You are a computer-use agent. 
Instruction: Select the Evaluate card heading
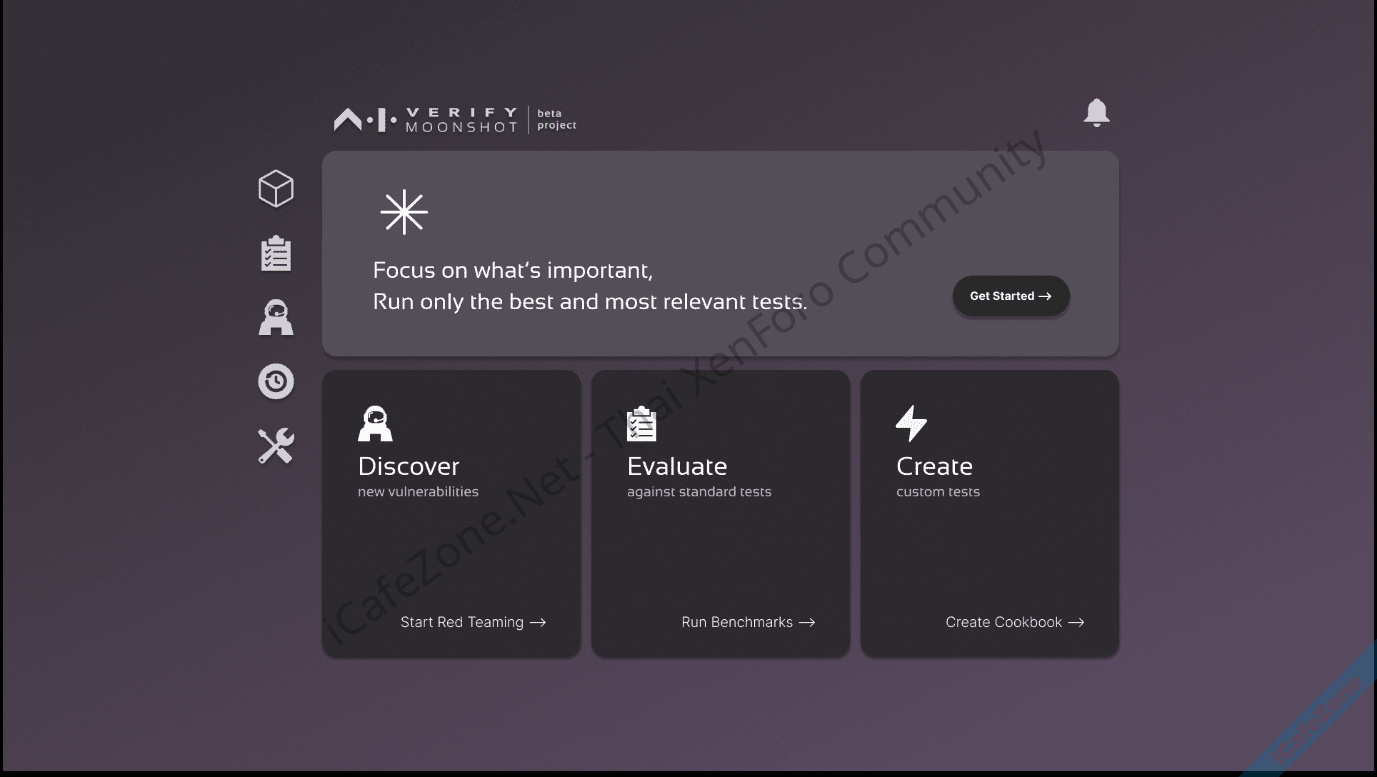677,466
